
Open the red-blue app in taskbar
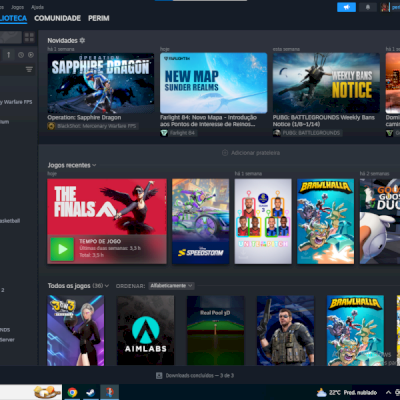click(109, 392)
